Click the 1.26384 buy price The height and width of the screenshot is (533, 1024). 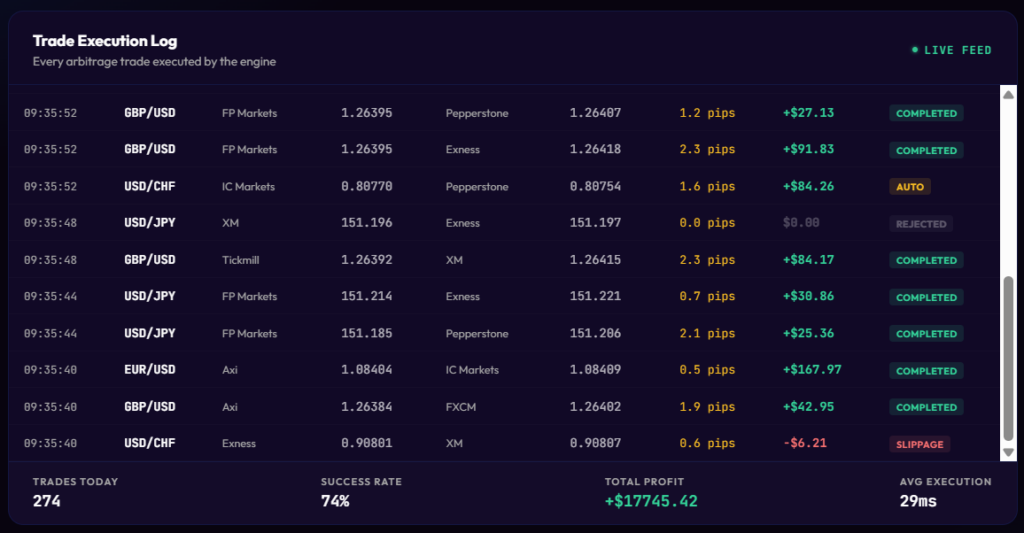(x=366, y=407)
